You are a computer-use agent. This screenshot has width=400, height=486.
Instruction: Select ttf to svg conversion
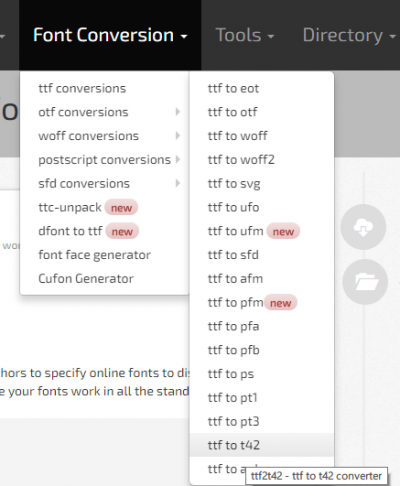[x=262, y=184]
